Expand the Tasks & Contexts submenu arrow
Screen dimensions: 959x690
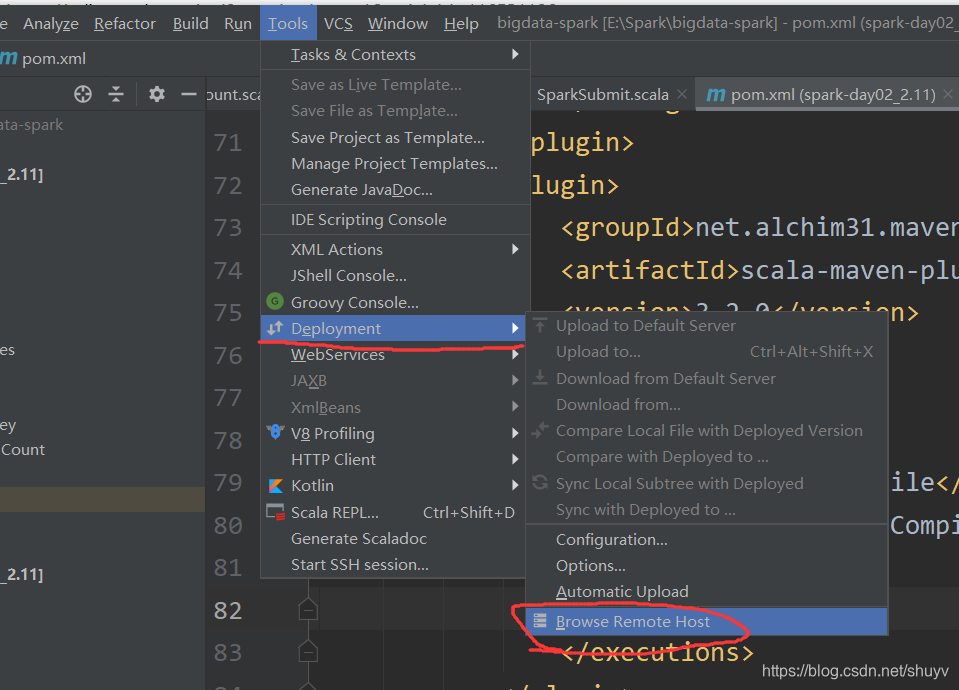pyautogui.click(x=515, y=54)
